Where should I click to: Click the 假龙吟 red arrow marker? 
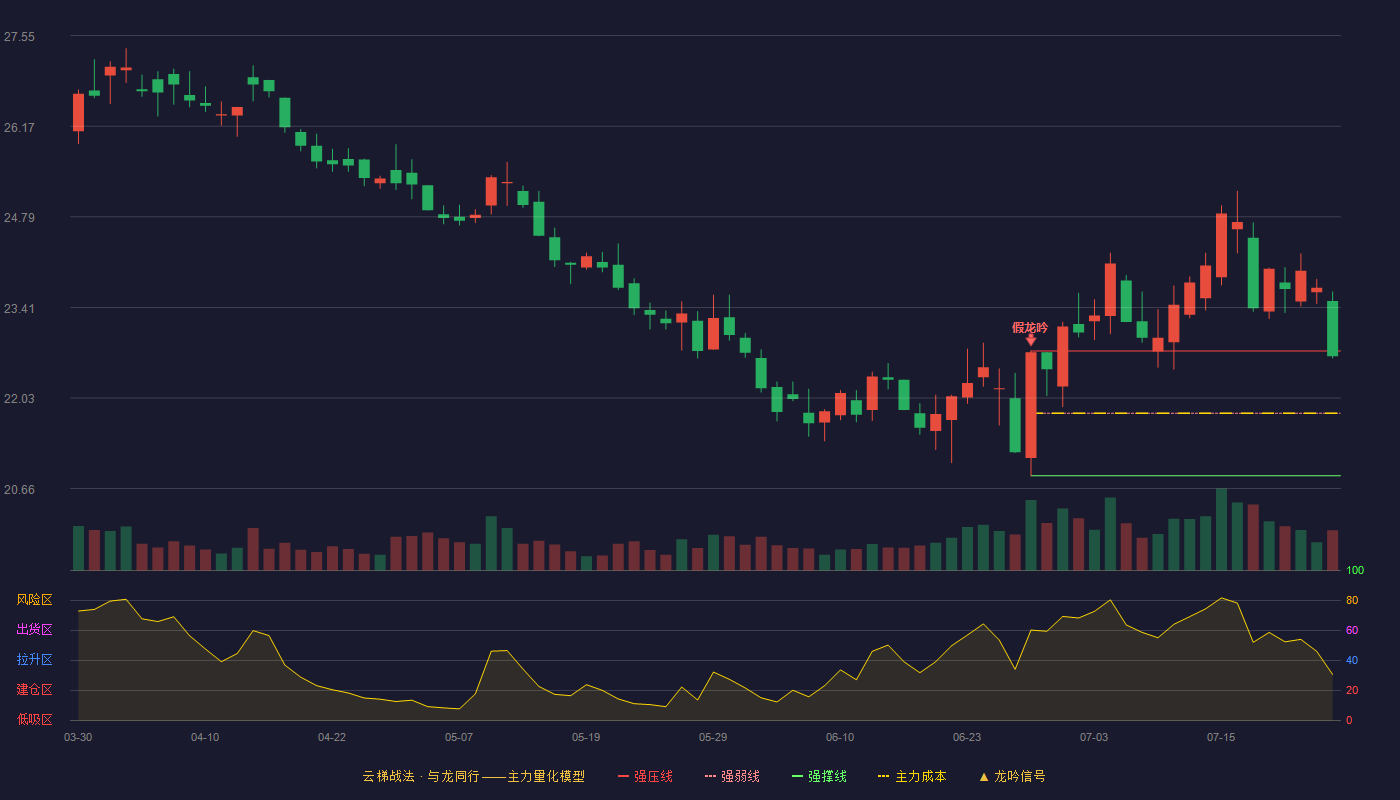pyautogui.click(x=1031, y=341)
